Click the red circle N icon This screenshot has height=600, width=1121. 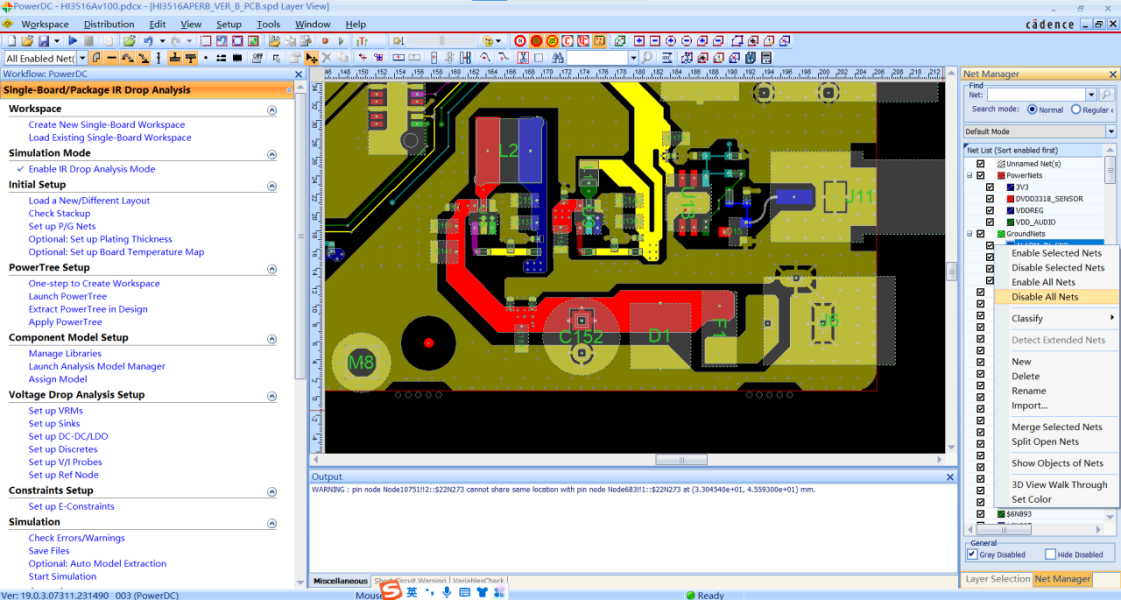[x=520, y=41]
